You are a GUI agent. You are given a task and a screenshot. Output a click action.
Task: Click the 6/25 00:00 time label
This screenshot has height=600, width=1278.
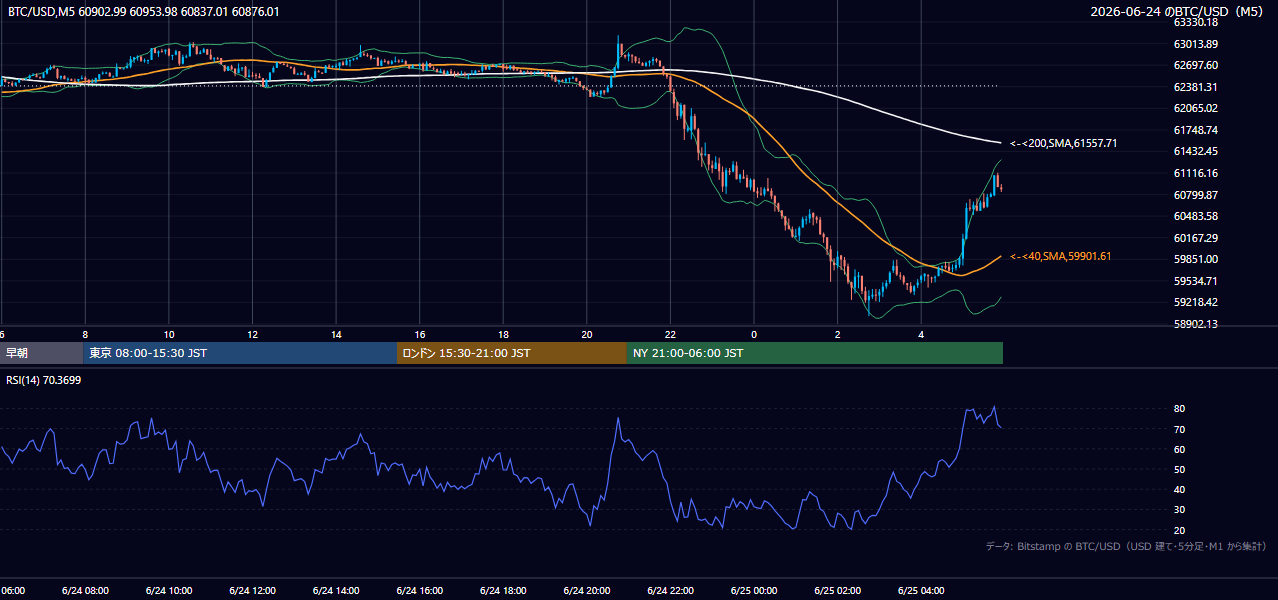[x=754, y=590]
